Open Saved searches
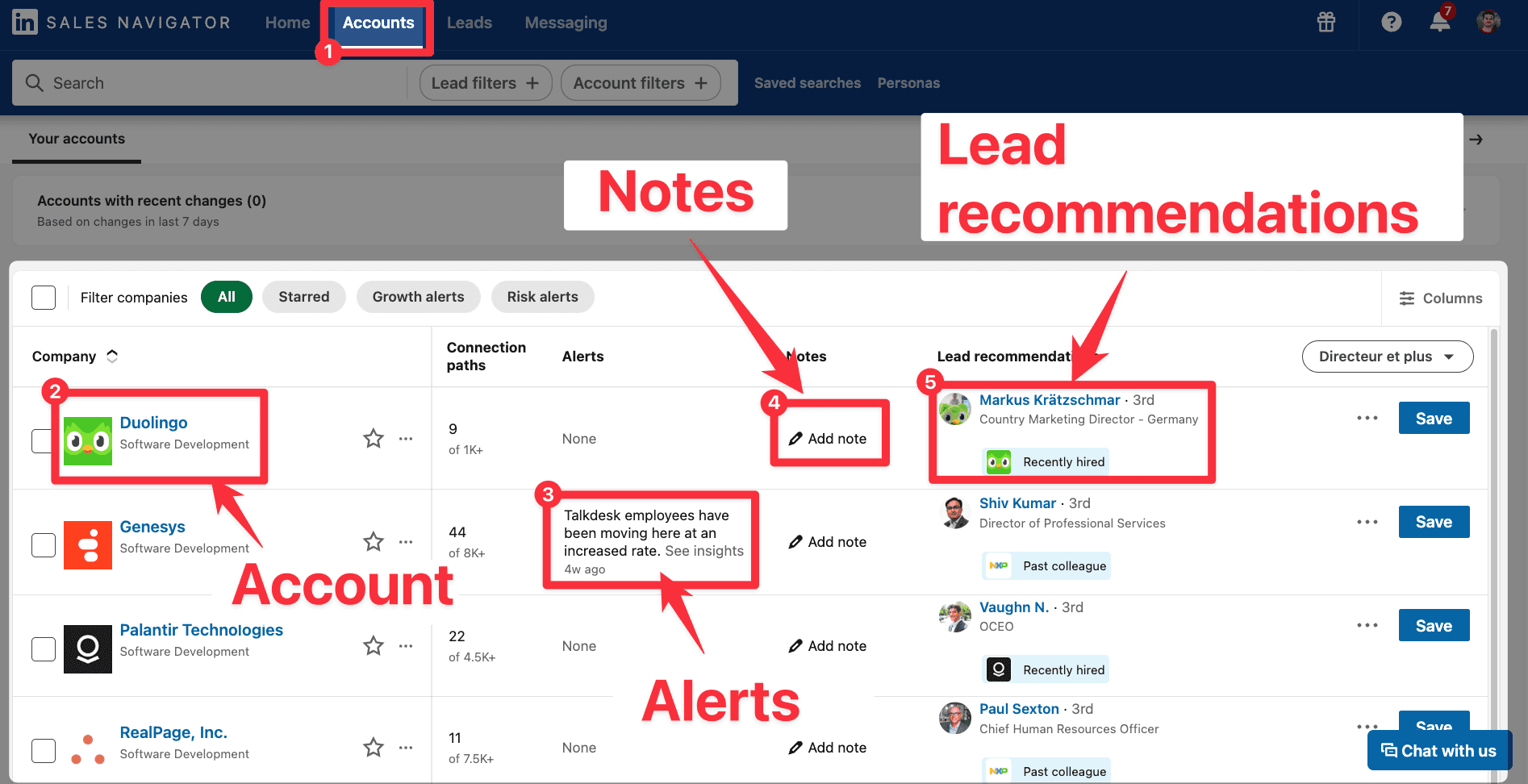 tap(808, 83)
